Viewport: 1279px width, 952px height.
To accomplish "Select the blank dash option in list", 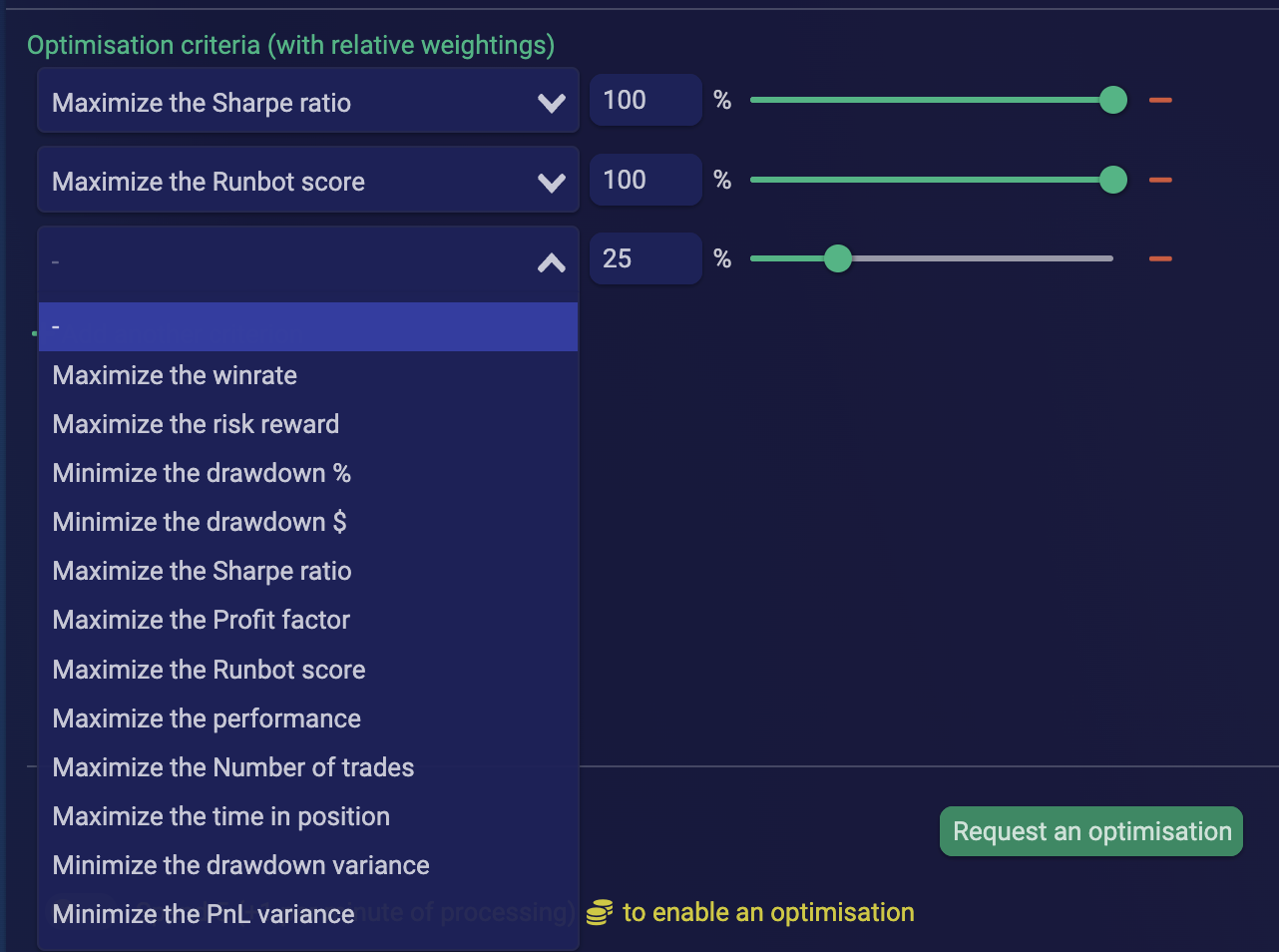I will pyautogui.click(x=307, y=327).
